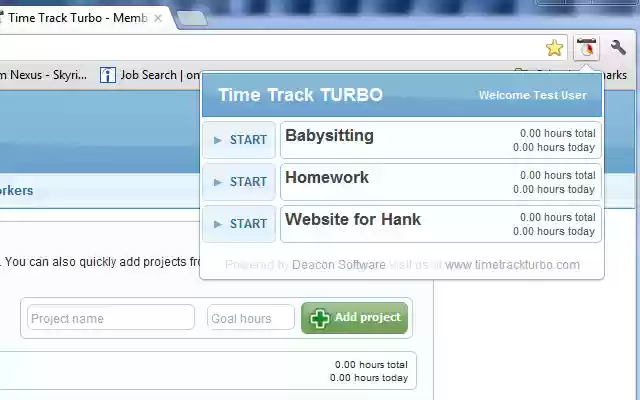This screenshot has height=400, width=640.
Task: Start the Babysitting timer
Action: point(239,140)
